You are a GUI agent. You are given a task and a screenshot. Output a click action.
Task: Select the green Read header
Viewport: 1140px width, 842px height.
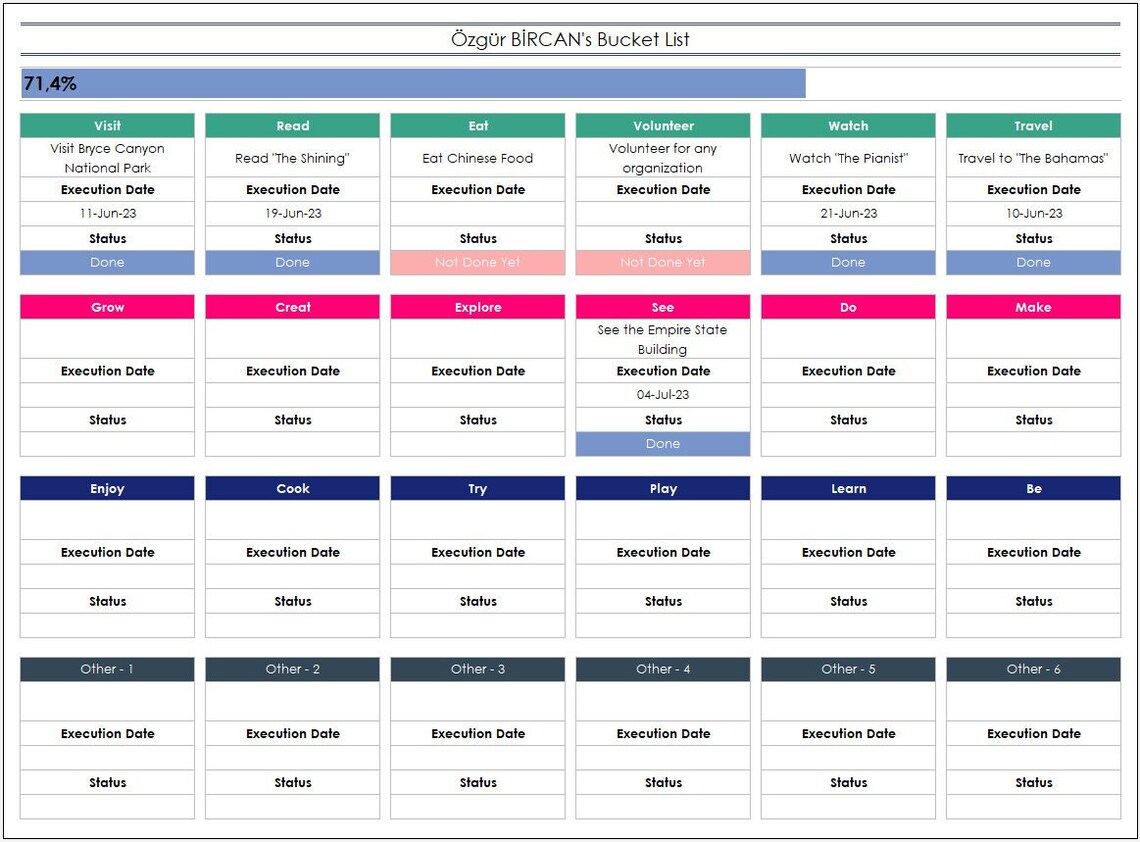[x=292, y=125]
